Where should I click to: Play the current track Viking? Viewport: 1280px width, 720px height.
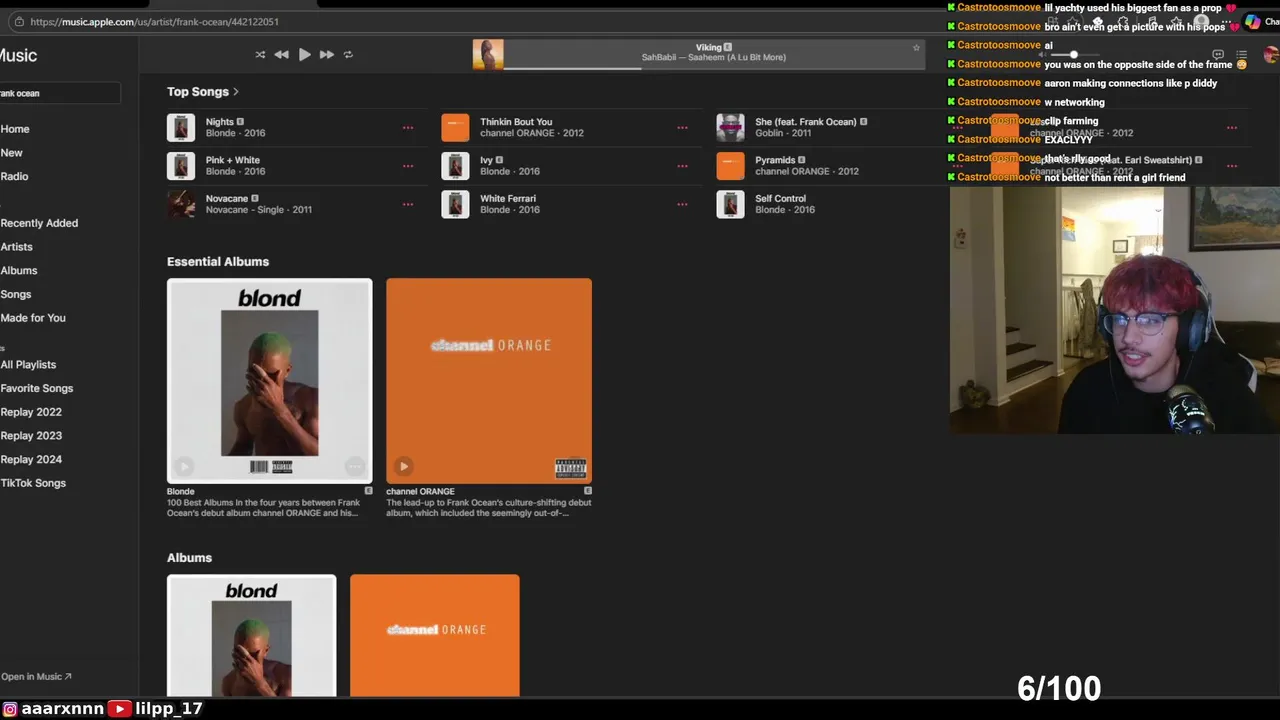click(x=304, y=55)
